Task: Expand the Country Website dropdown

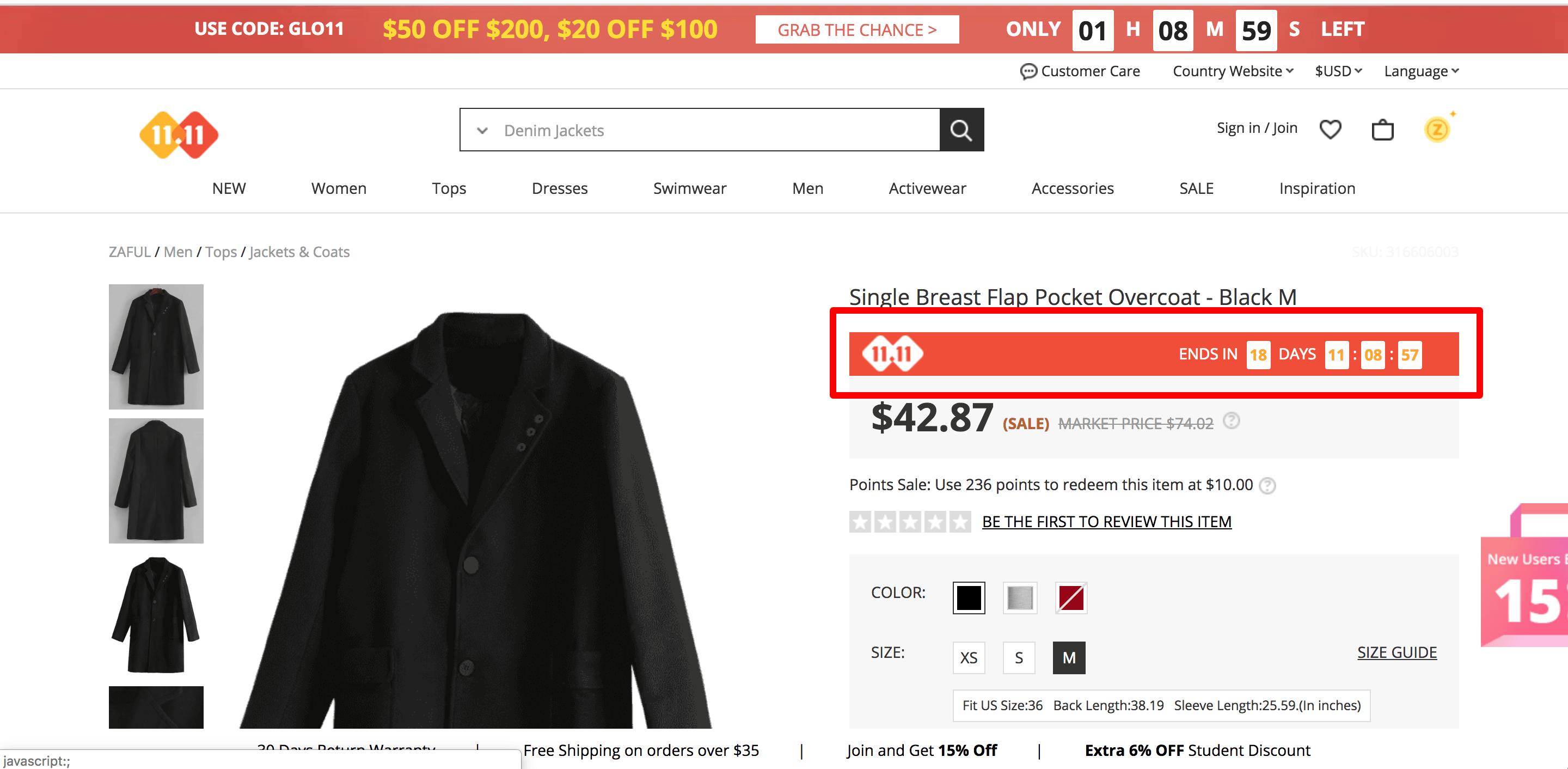Action: pos(1232,71)
